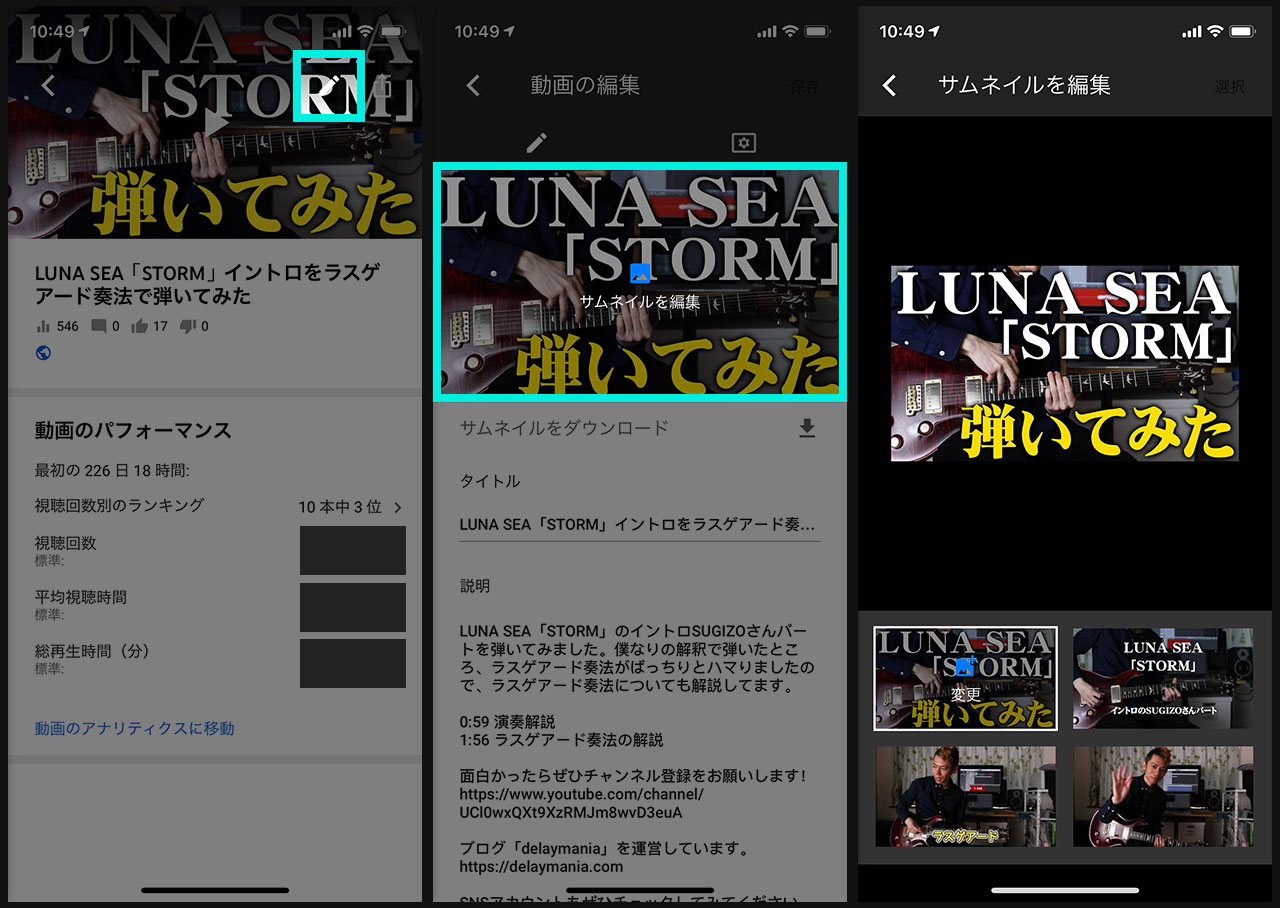The image size is (1280, 908).
Task: Tap 保存 to save video edits
Action: (x=805, y=87)
